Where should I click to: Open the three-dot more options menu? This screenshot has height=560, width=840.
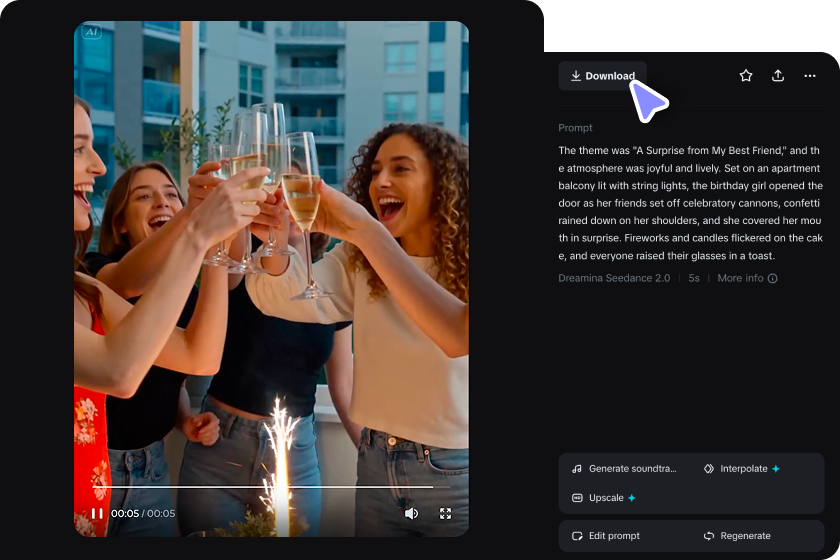point(810,76)
